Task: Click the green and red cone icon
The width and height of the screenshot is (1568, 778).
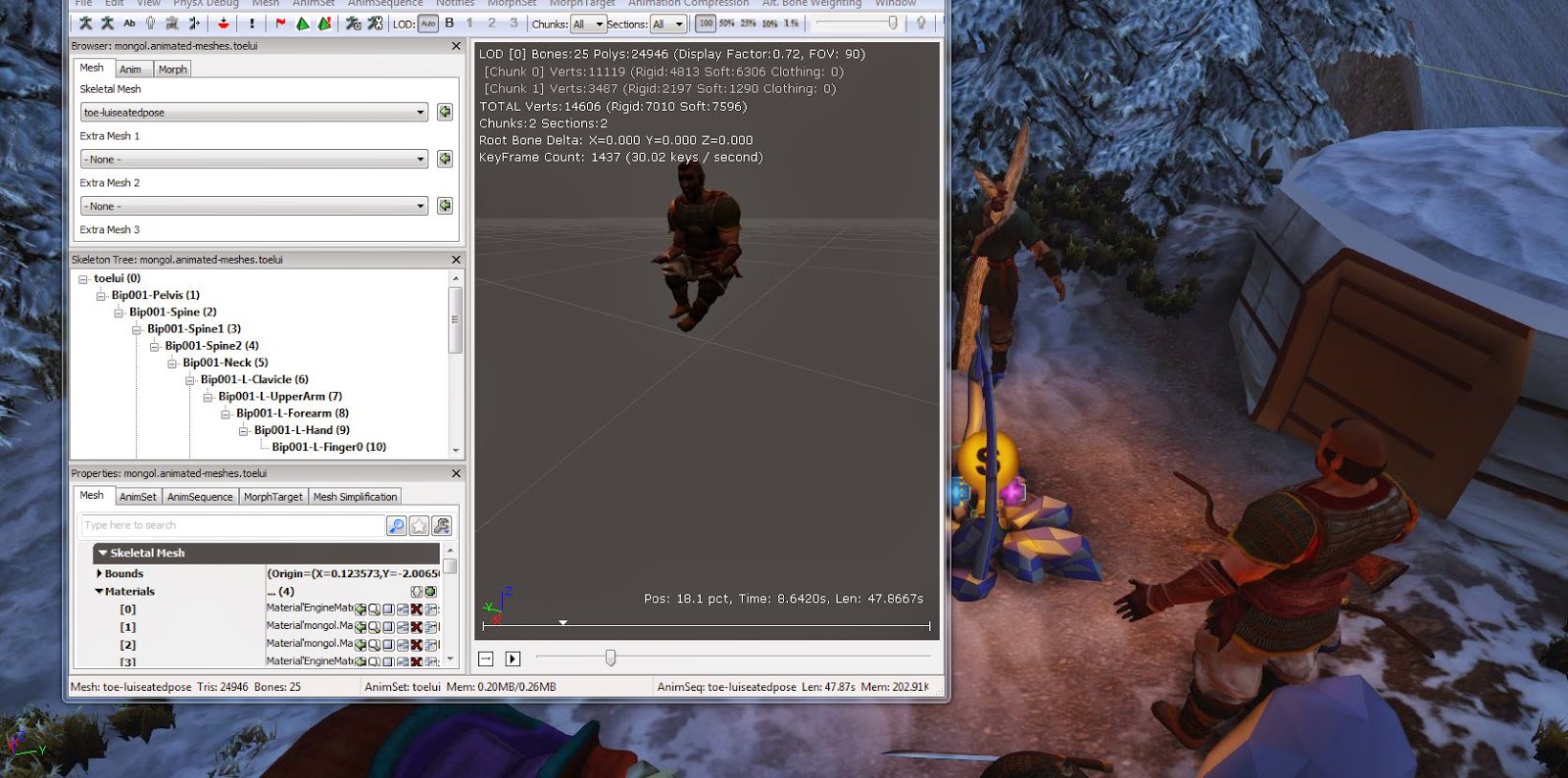Action: pos(324,24)
